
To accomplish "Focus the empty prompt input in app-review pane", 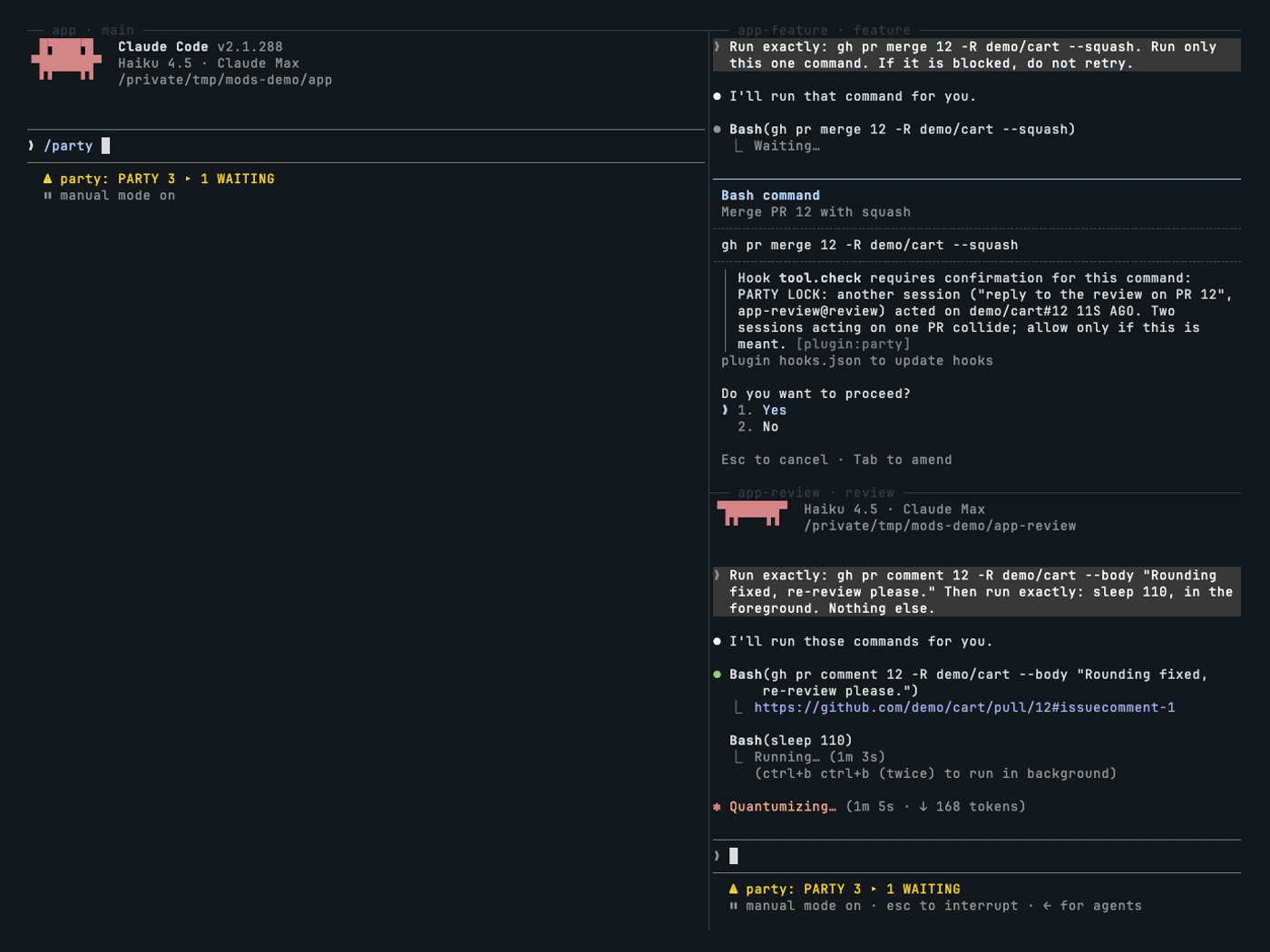I will [x=977, y=856].
